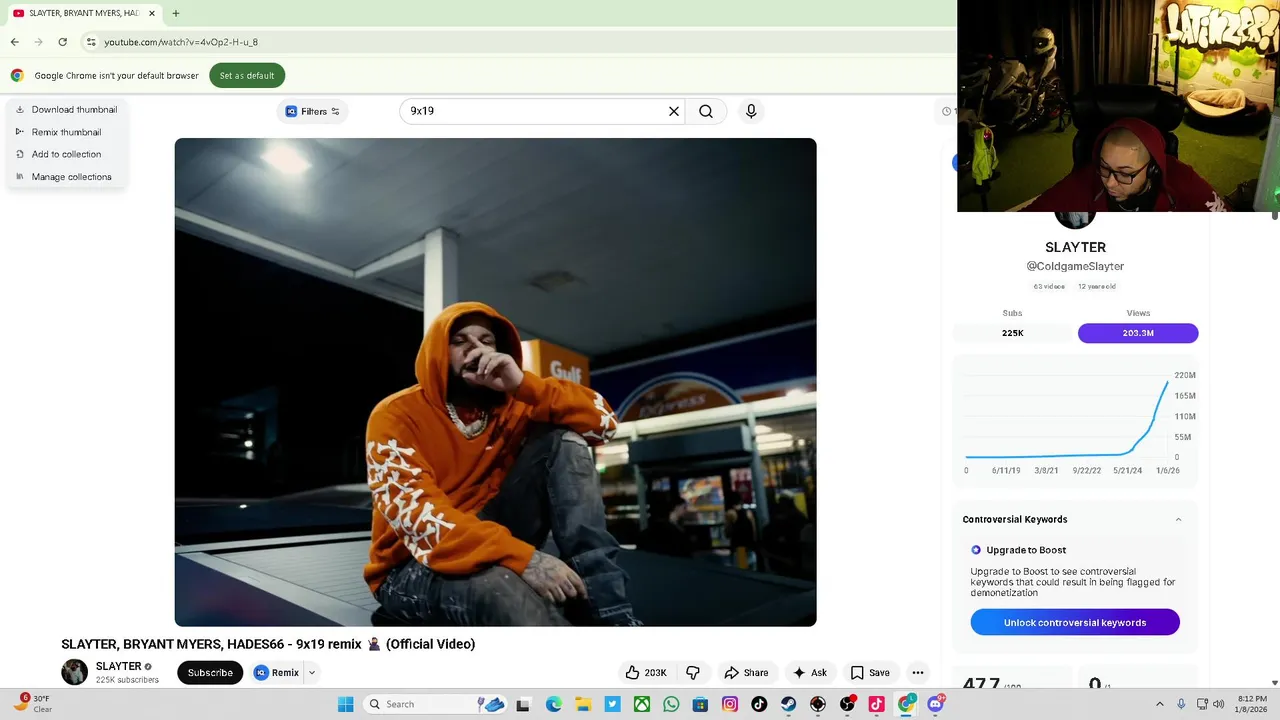Launch Microsoft Edge from taskbar
This screenshot has height=720, width=1280.
(x=553, y=704)
